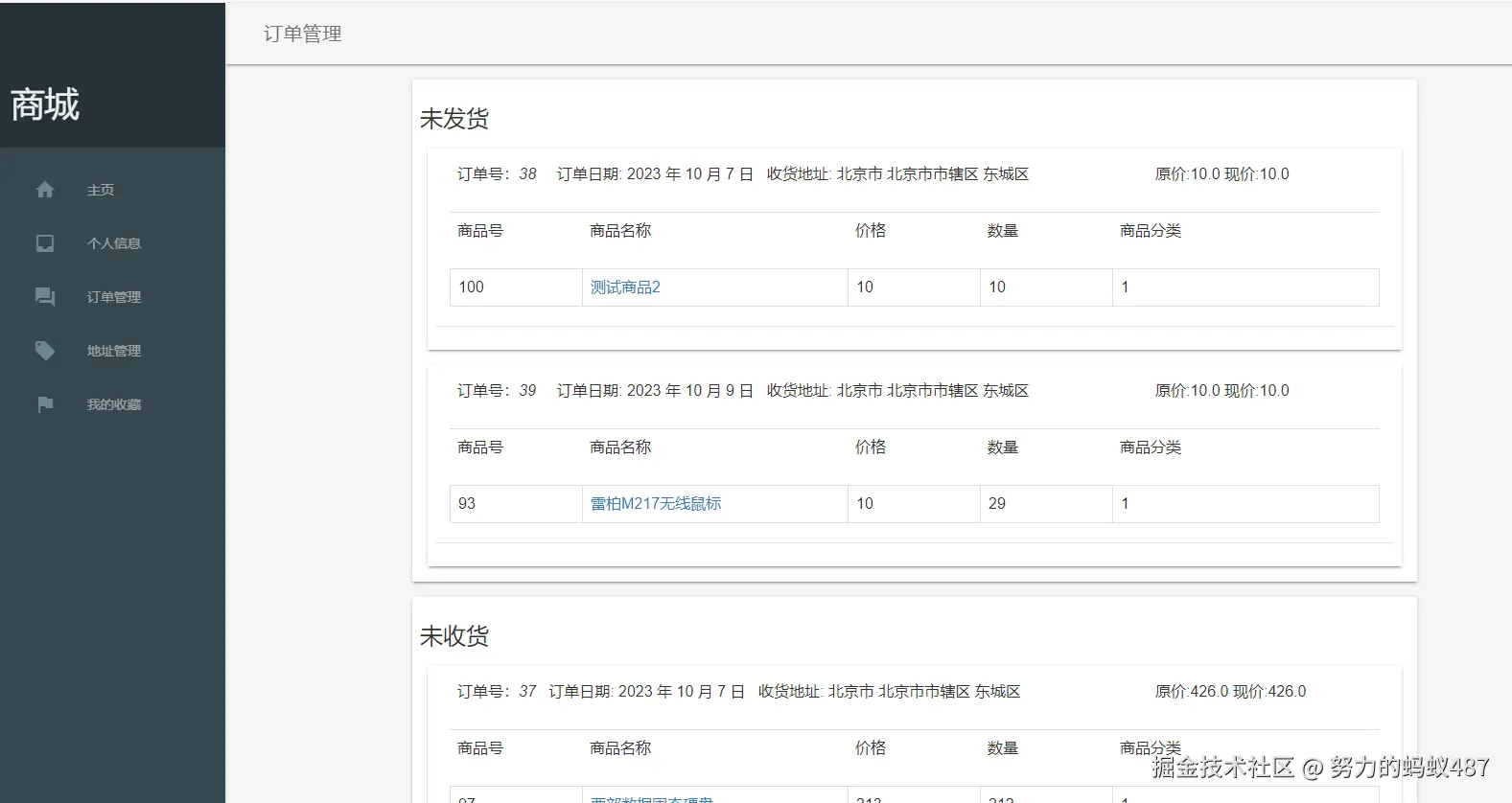Click order 38 shipping address text

[x=897, y=174]
